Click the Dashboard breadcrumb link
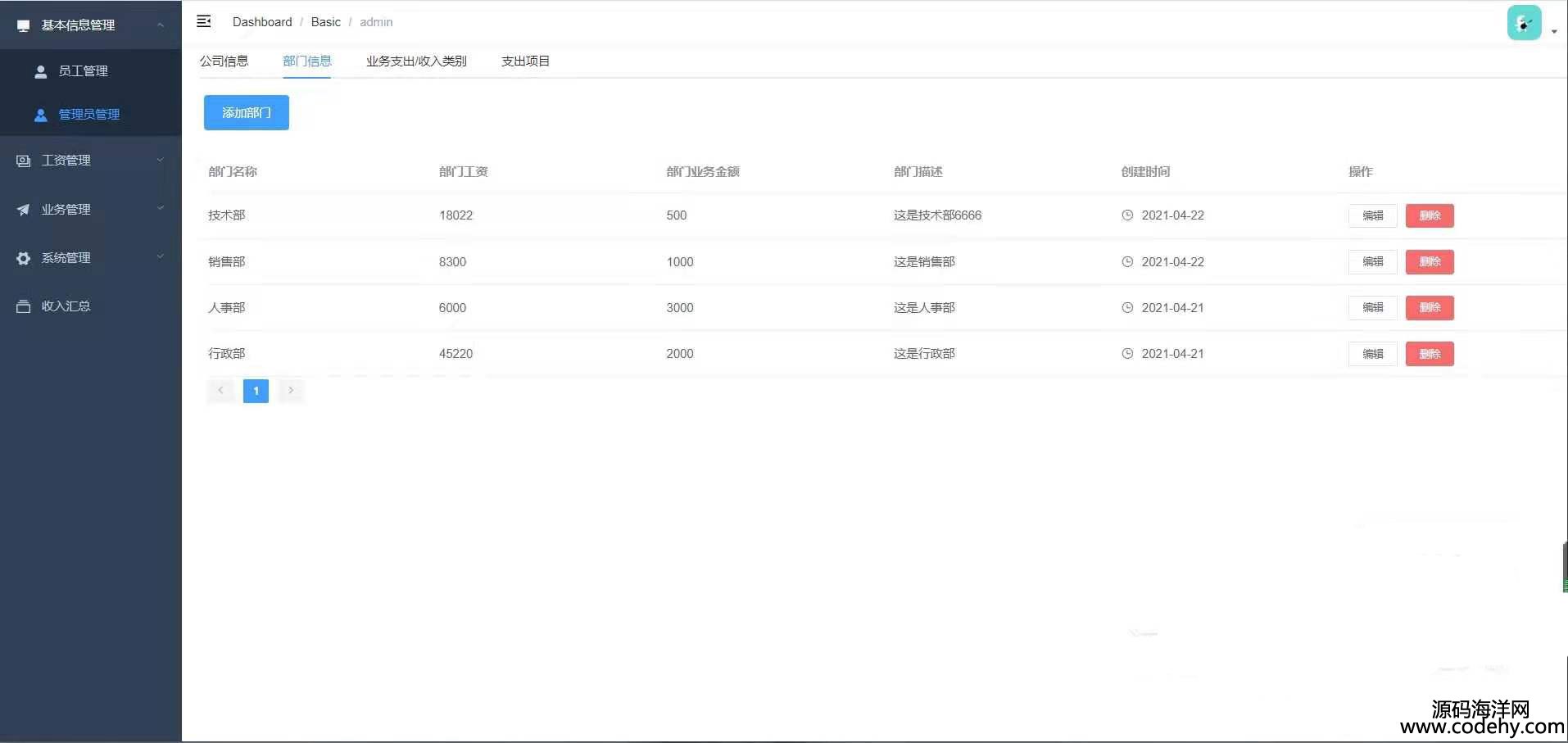1568x743 pixels. point(262,22)
